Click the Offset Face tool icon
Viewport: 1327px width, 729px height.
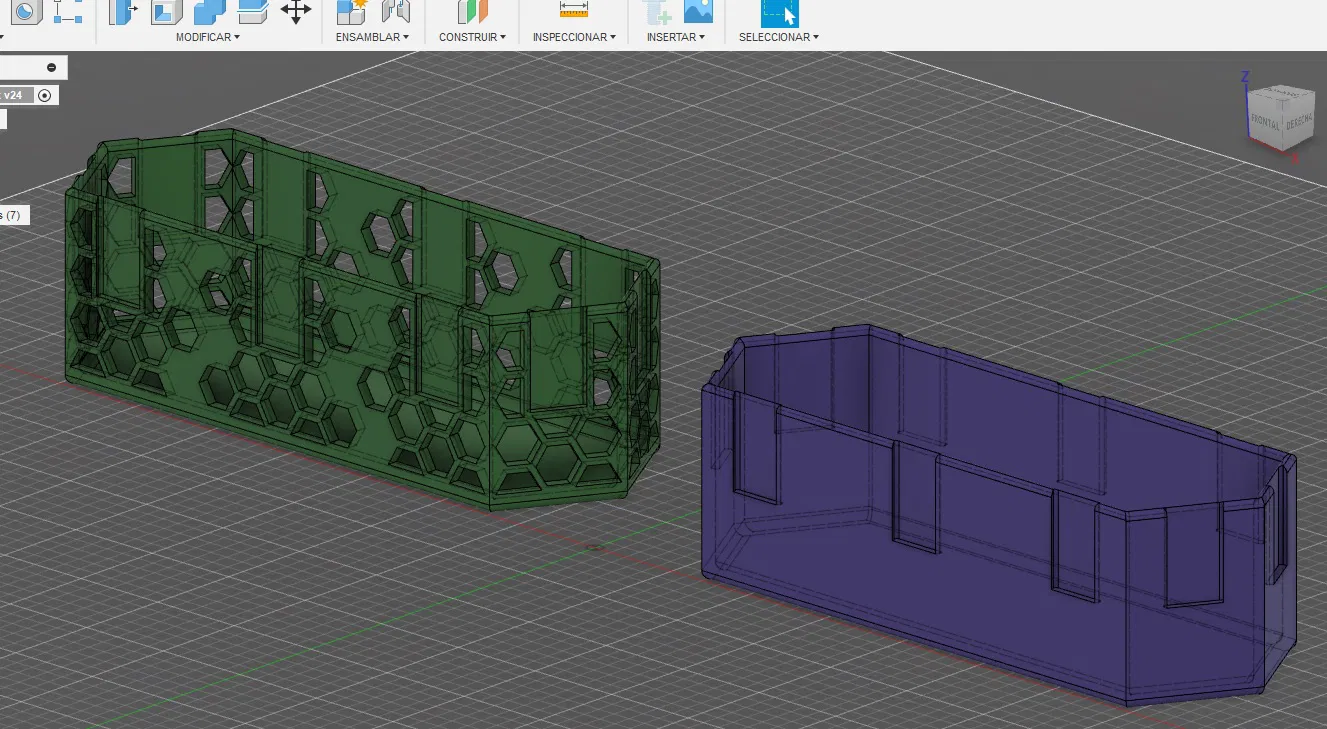(253, 12)
